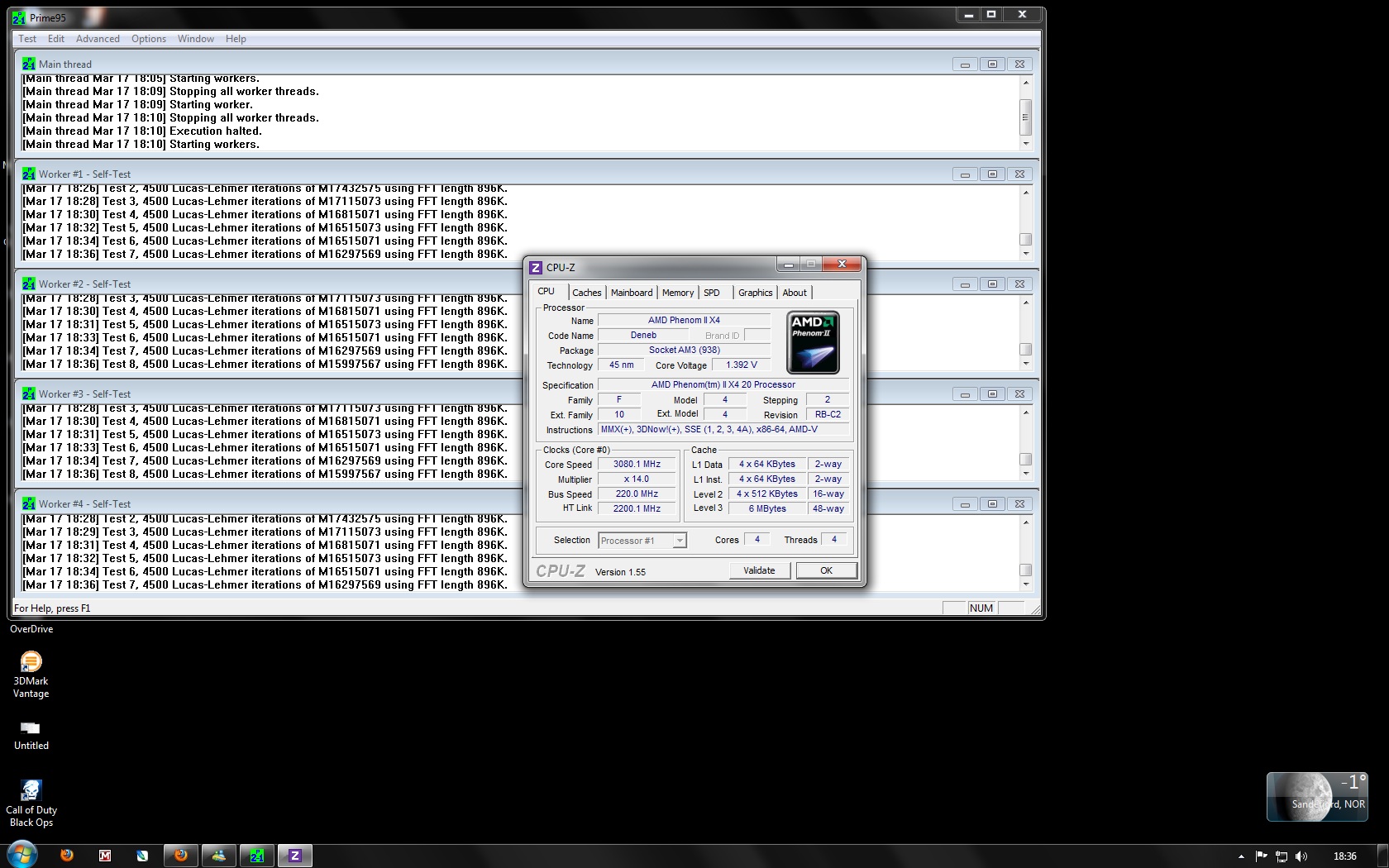
Task: Click the OK button in CPU-Z
Action: click(826, 570)
